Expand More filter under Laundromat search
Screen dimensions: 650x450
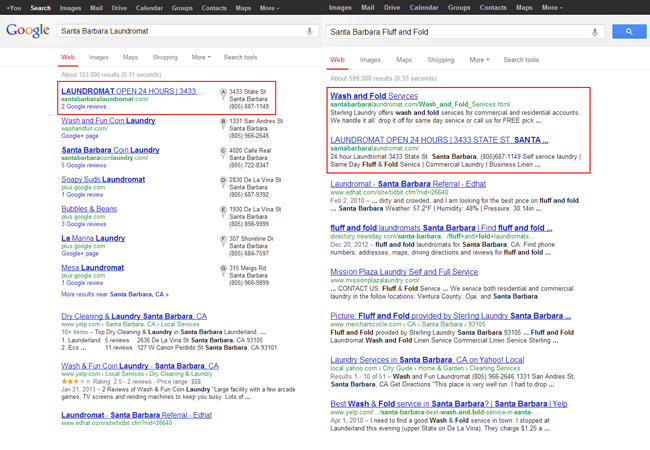(201, 57)
